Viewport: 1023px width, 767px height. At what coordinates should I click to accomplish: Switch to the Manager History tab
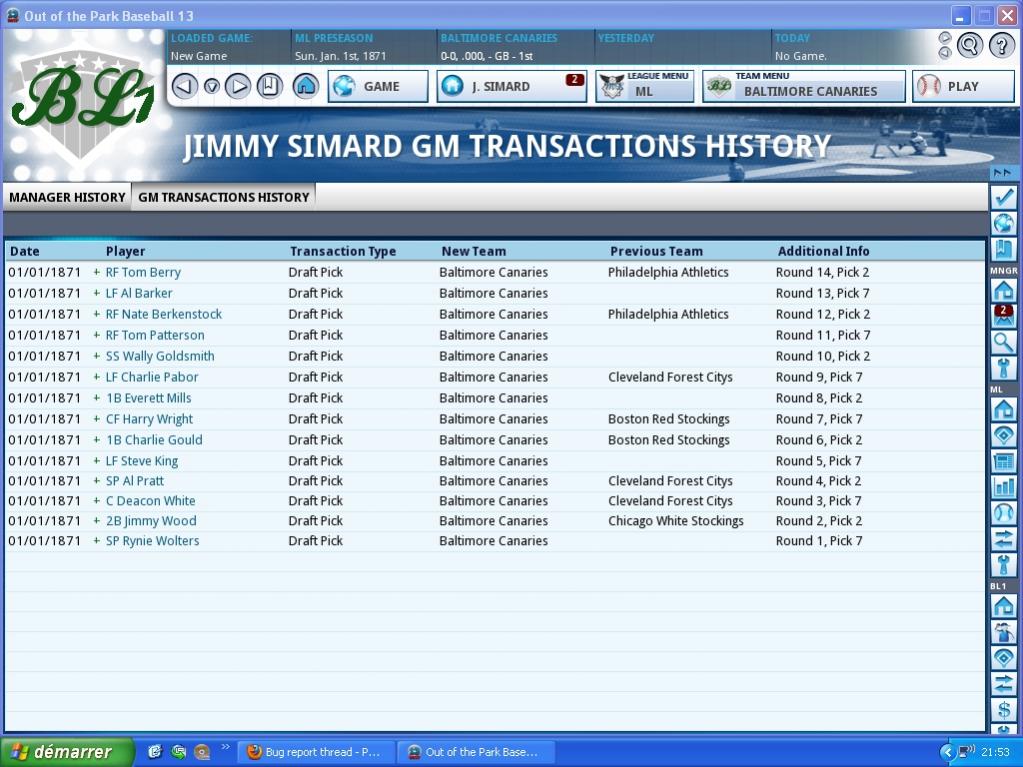67,197
